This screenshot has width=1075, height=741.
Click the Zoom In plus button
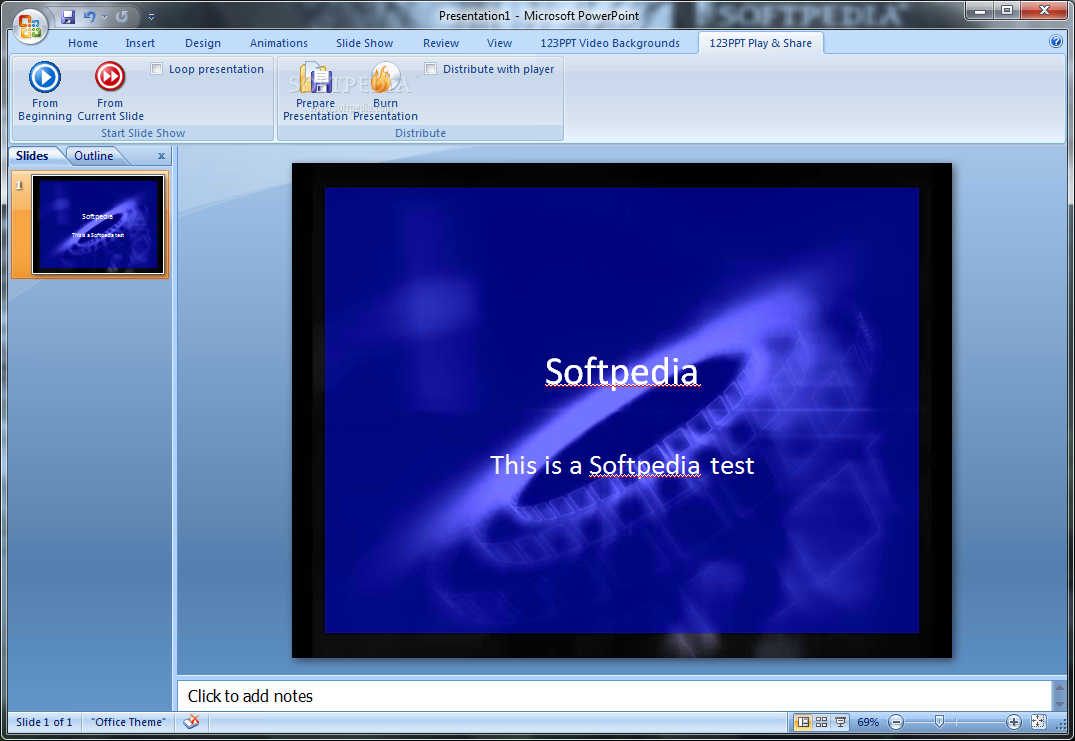1014,722
